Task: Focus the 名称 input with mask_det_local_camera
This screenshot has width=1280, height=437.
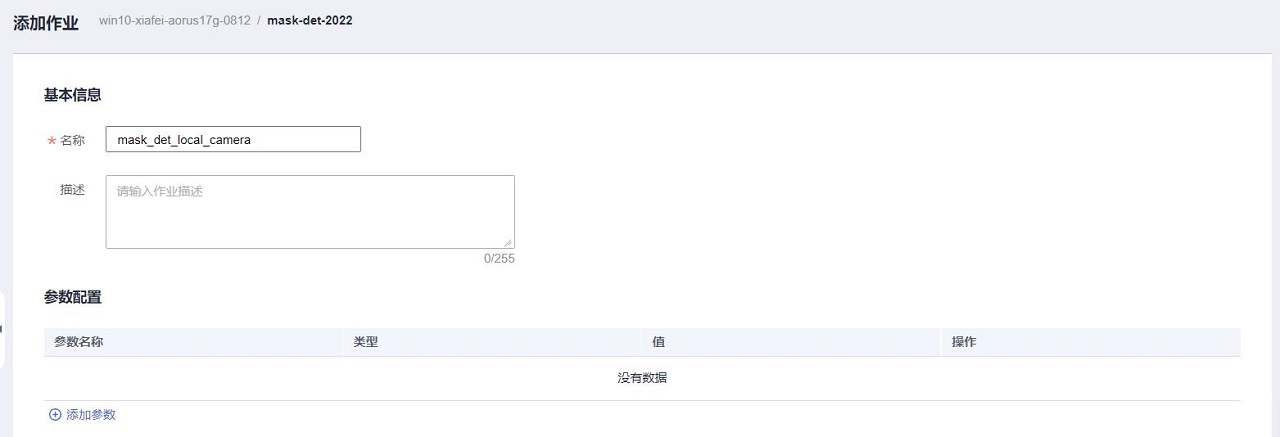Action: point(233,140)
